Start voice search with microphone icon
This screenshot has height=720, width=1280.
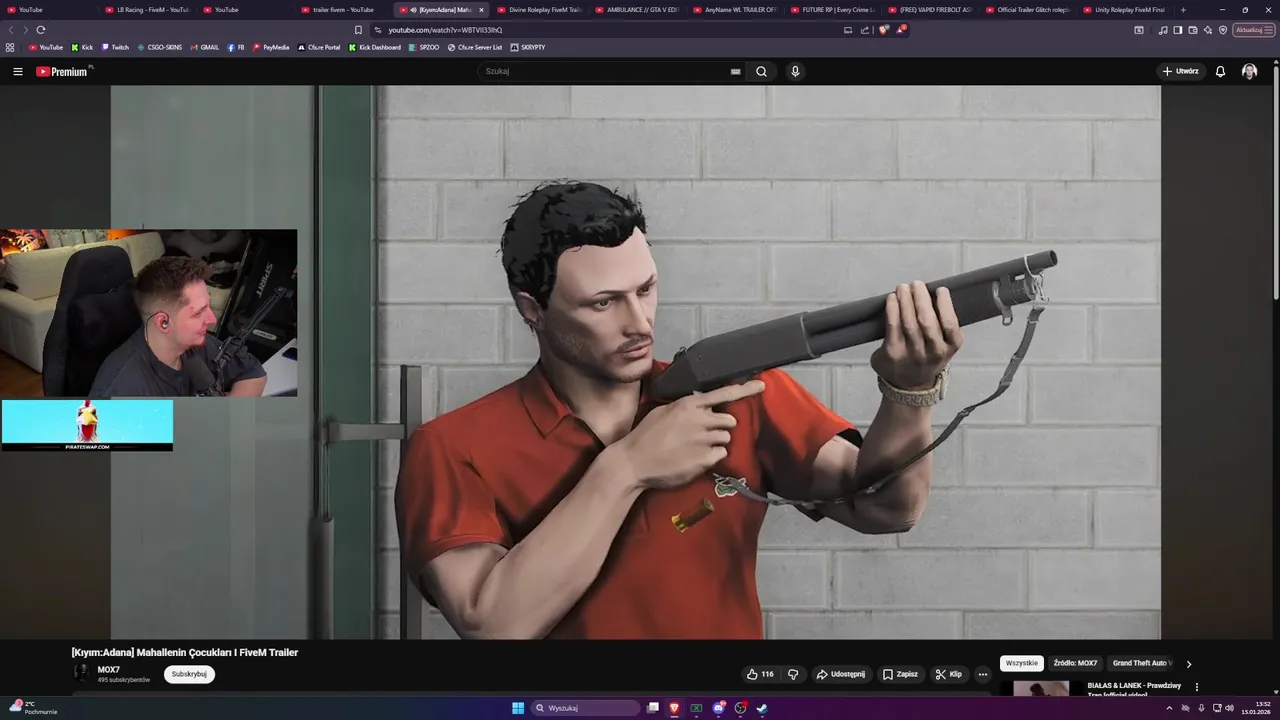point(795,71)
